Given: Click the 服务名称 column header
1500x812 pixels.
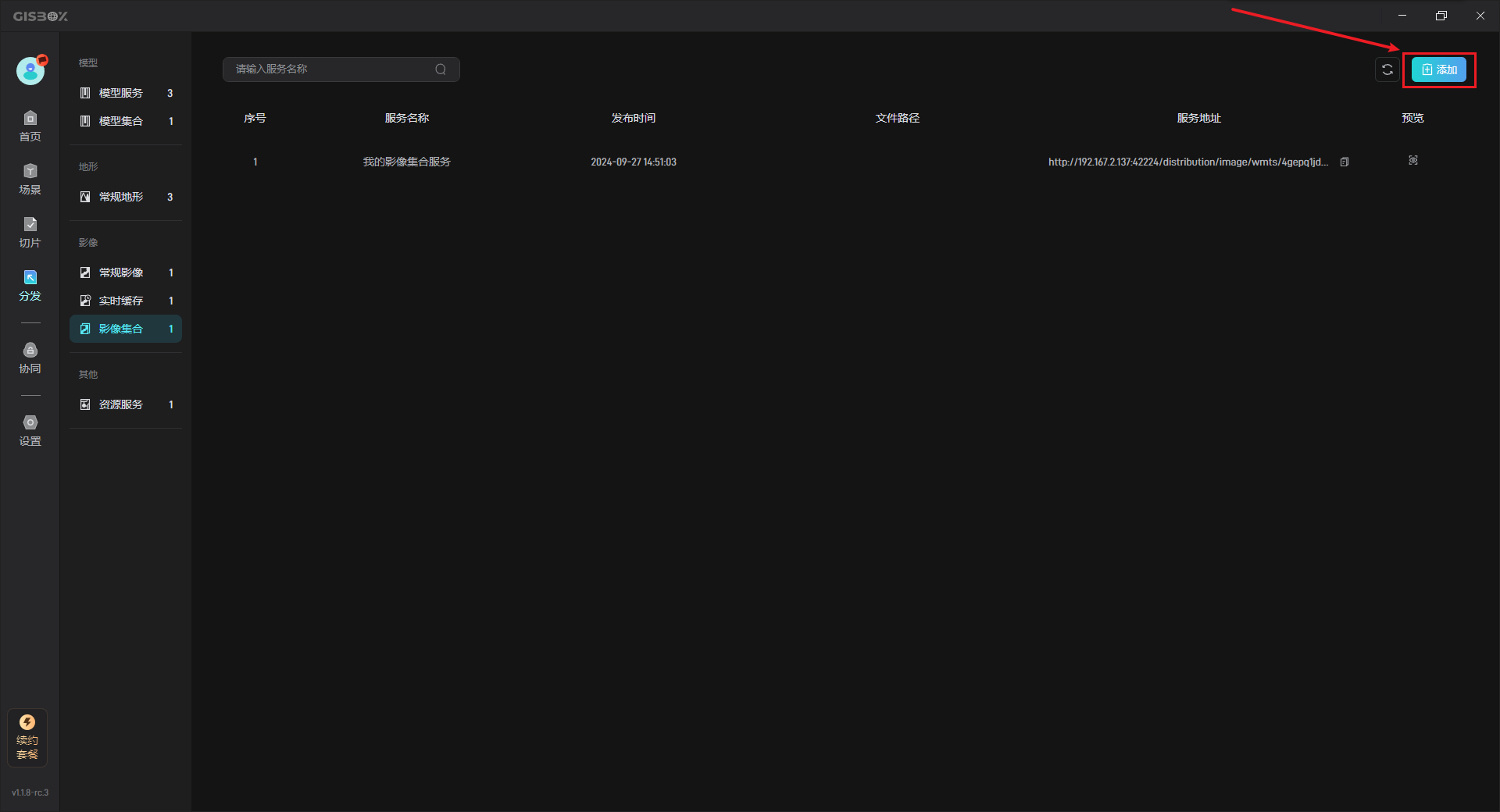Looking at the screenshot, I should click(x=407, y=118).
